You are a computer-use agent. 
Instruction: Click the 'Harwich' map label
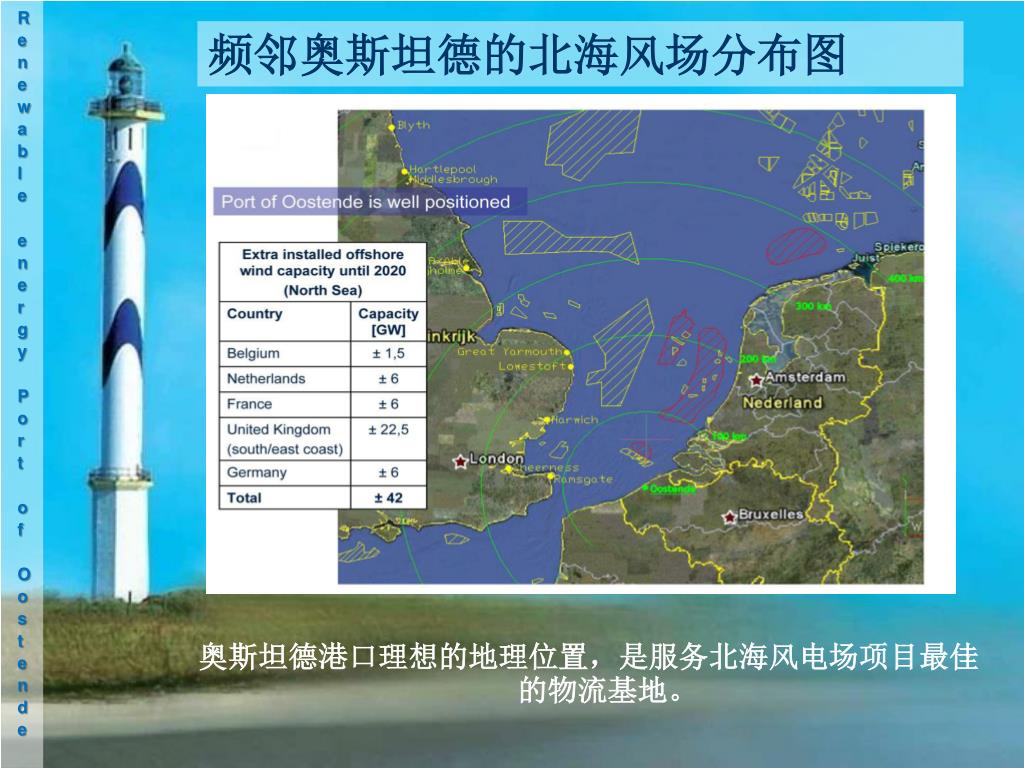(x=575, y=420)
